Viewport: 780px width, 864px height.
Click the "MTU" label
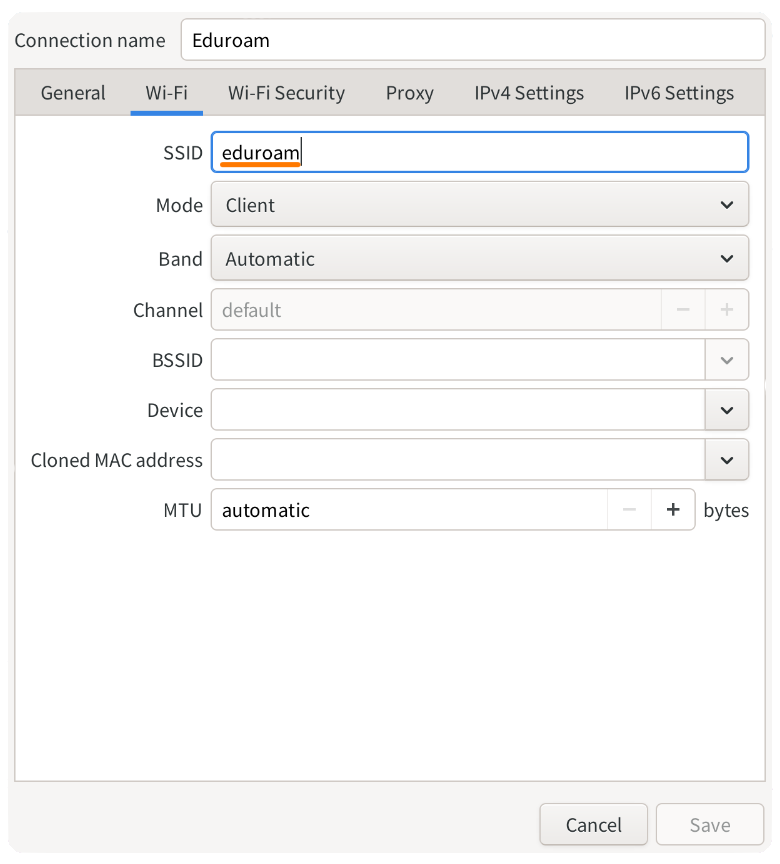click(183, 510)
